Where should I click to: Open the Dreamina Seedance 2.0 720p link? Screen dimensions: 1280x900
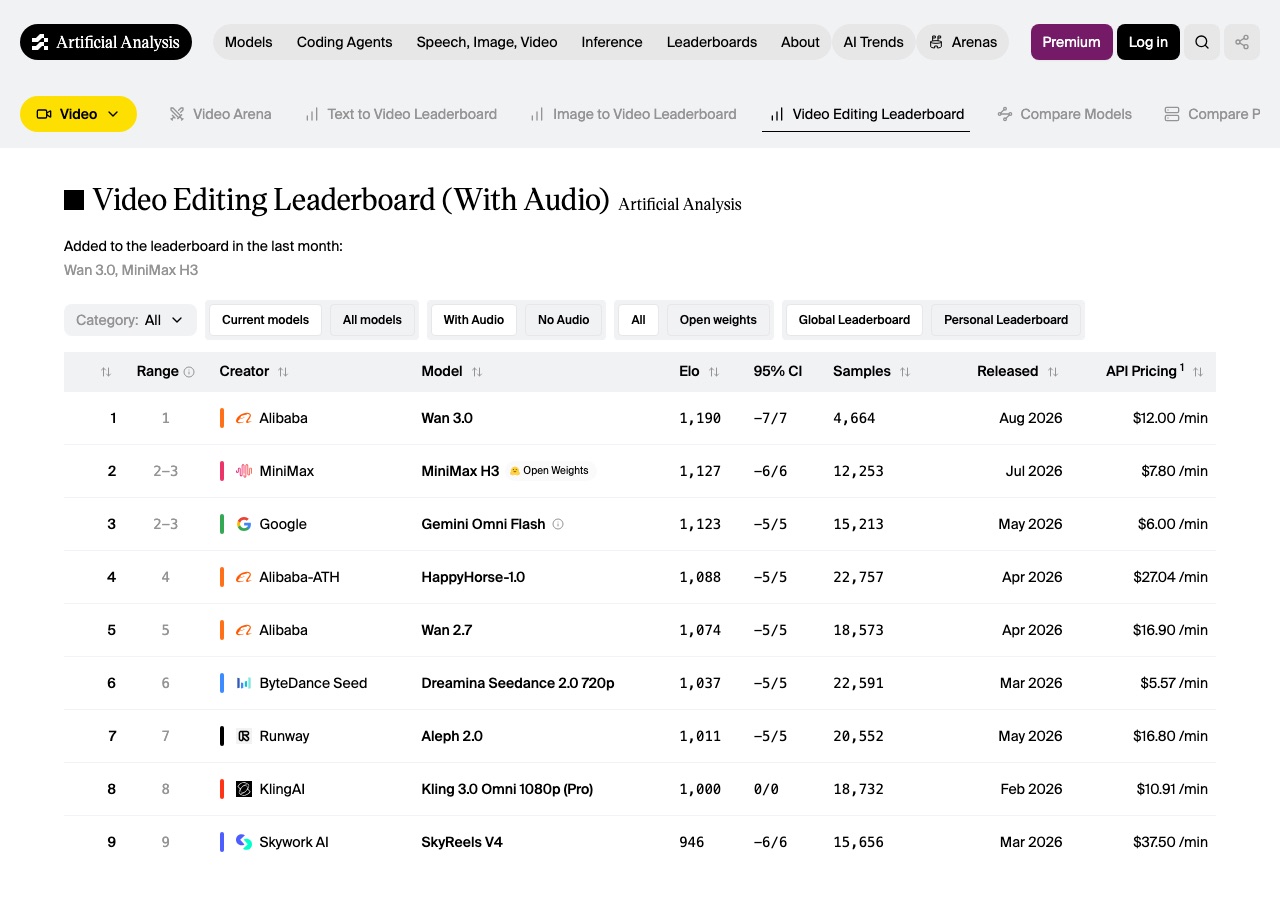pos(518,683)
